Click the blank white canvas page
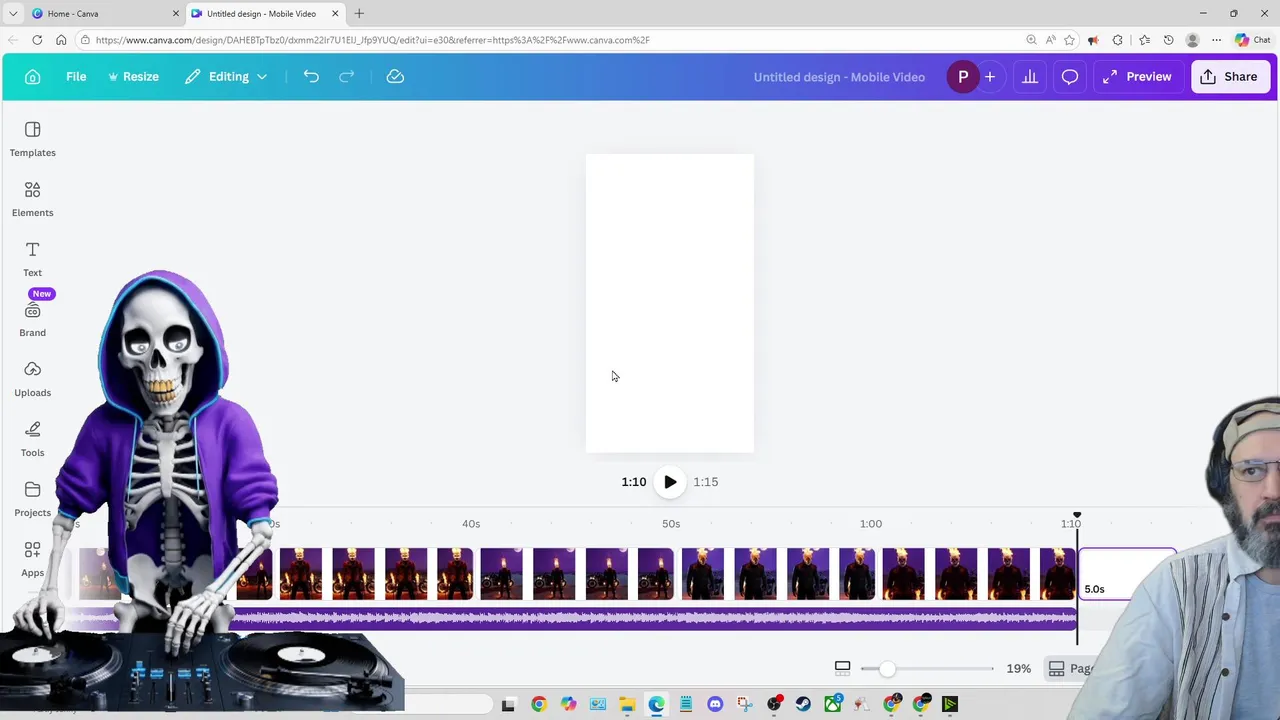1280x720 pixels. pos(670,303)
